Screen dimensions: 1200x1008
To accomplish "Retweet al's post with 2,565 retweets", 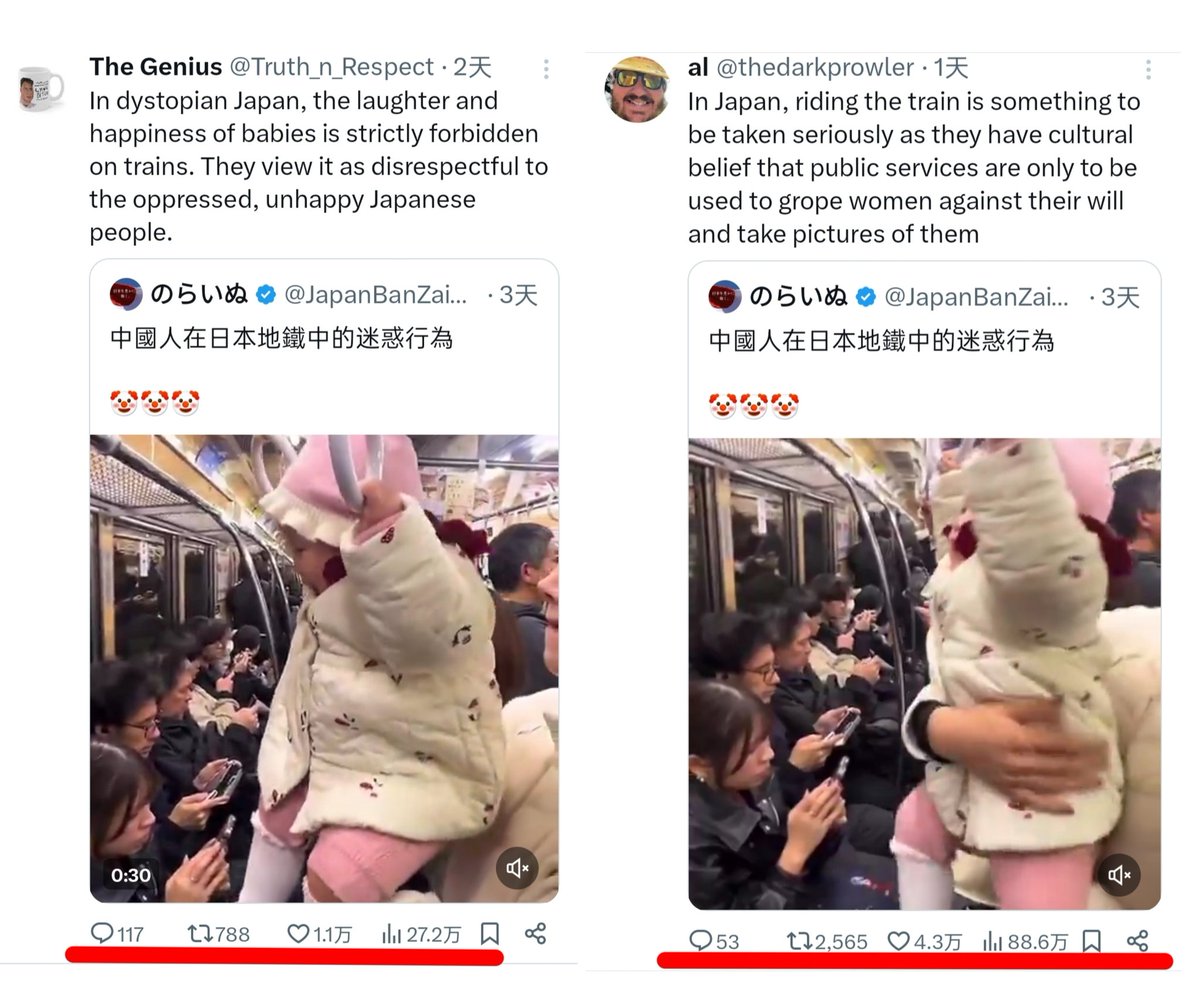I will (827, 941).
